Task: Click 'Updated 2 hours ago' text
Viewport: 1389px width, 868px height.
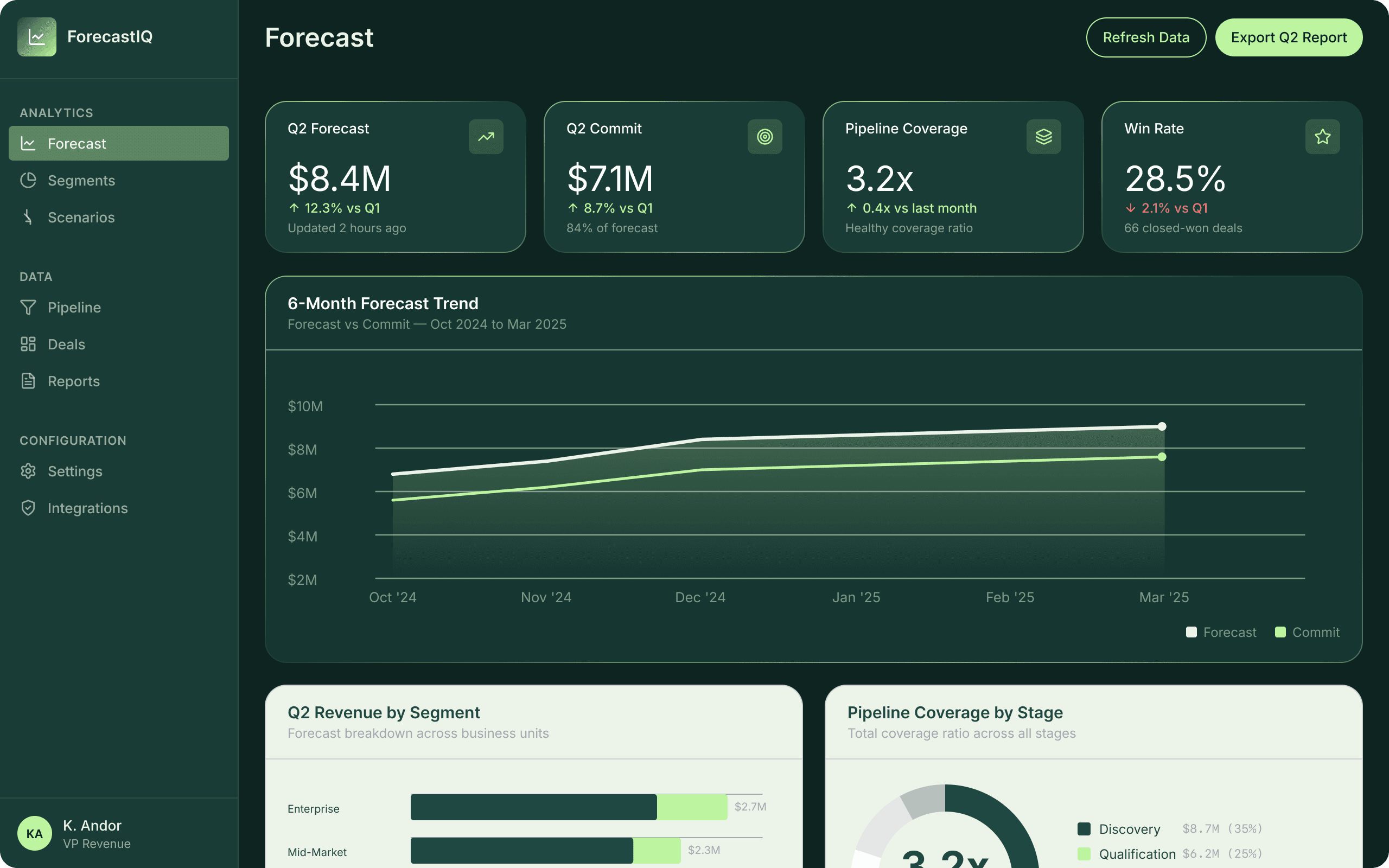Action: click(347, 228)
